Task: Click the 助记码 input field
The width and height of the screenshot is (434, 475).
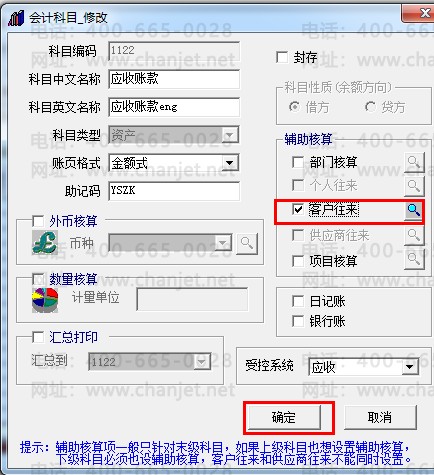Action: pyautogui.click(x=174, y=191)
